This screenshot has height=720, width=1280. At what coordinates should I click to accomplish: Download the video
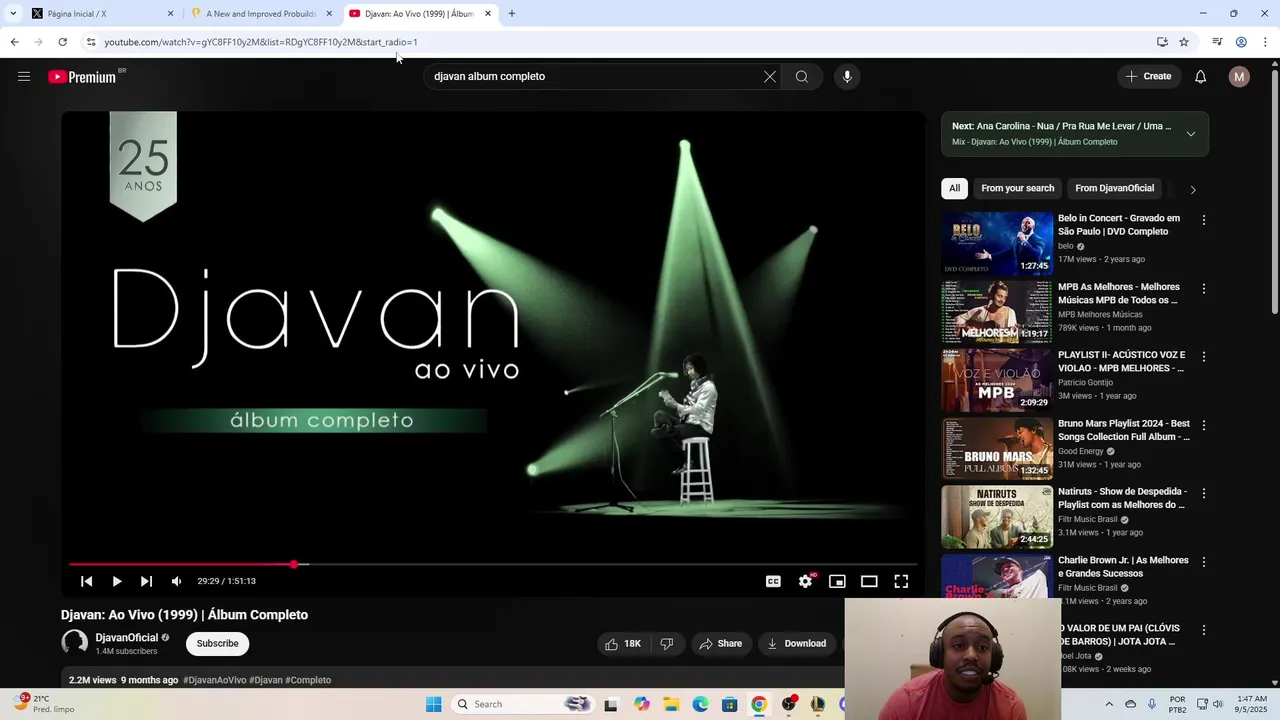pyautogui.click(x=797, y=643)
